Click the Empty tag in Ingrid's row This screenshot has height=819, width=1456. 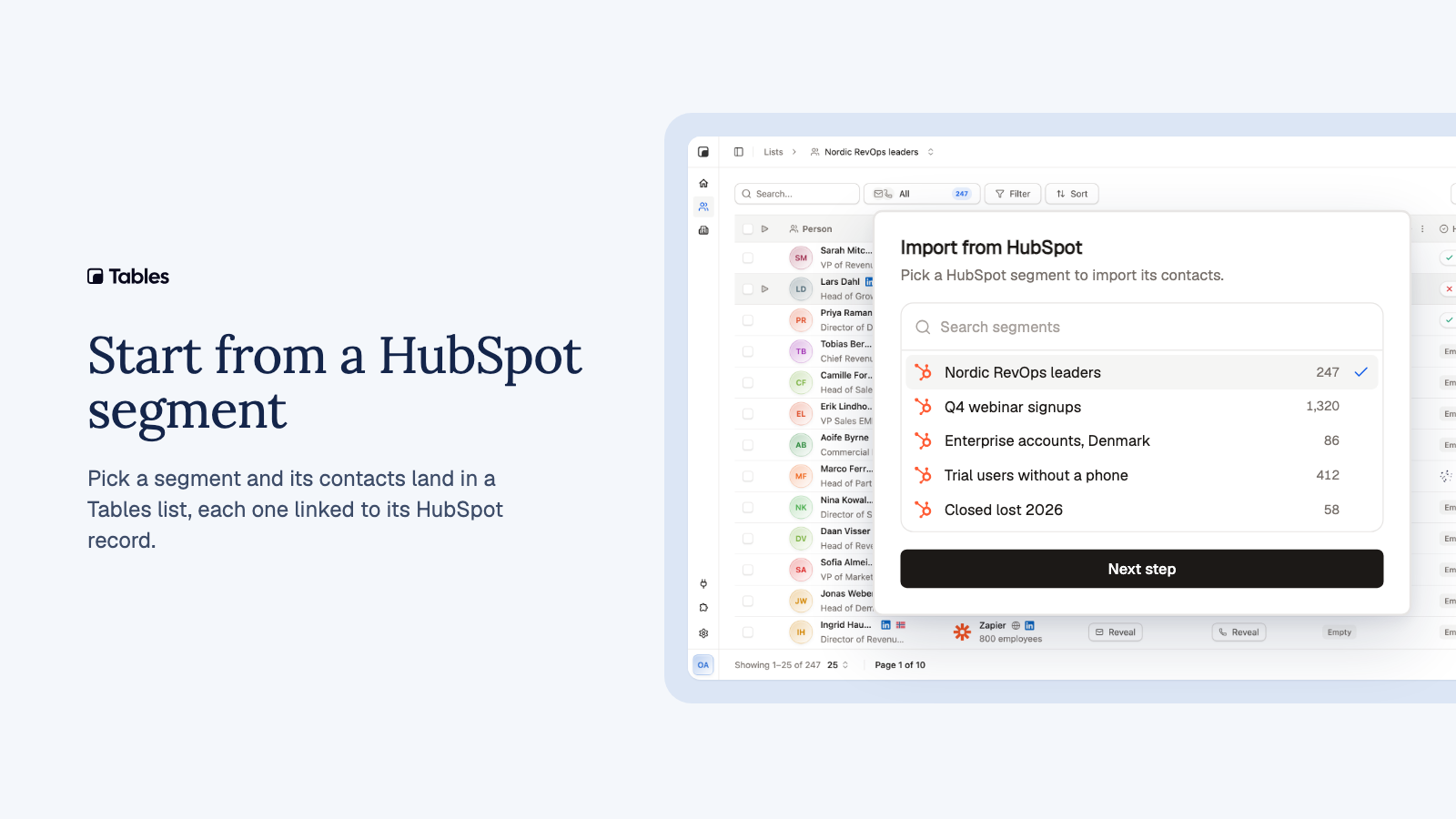(x=1340, y=632)
